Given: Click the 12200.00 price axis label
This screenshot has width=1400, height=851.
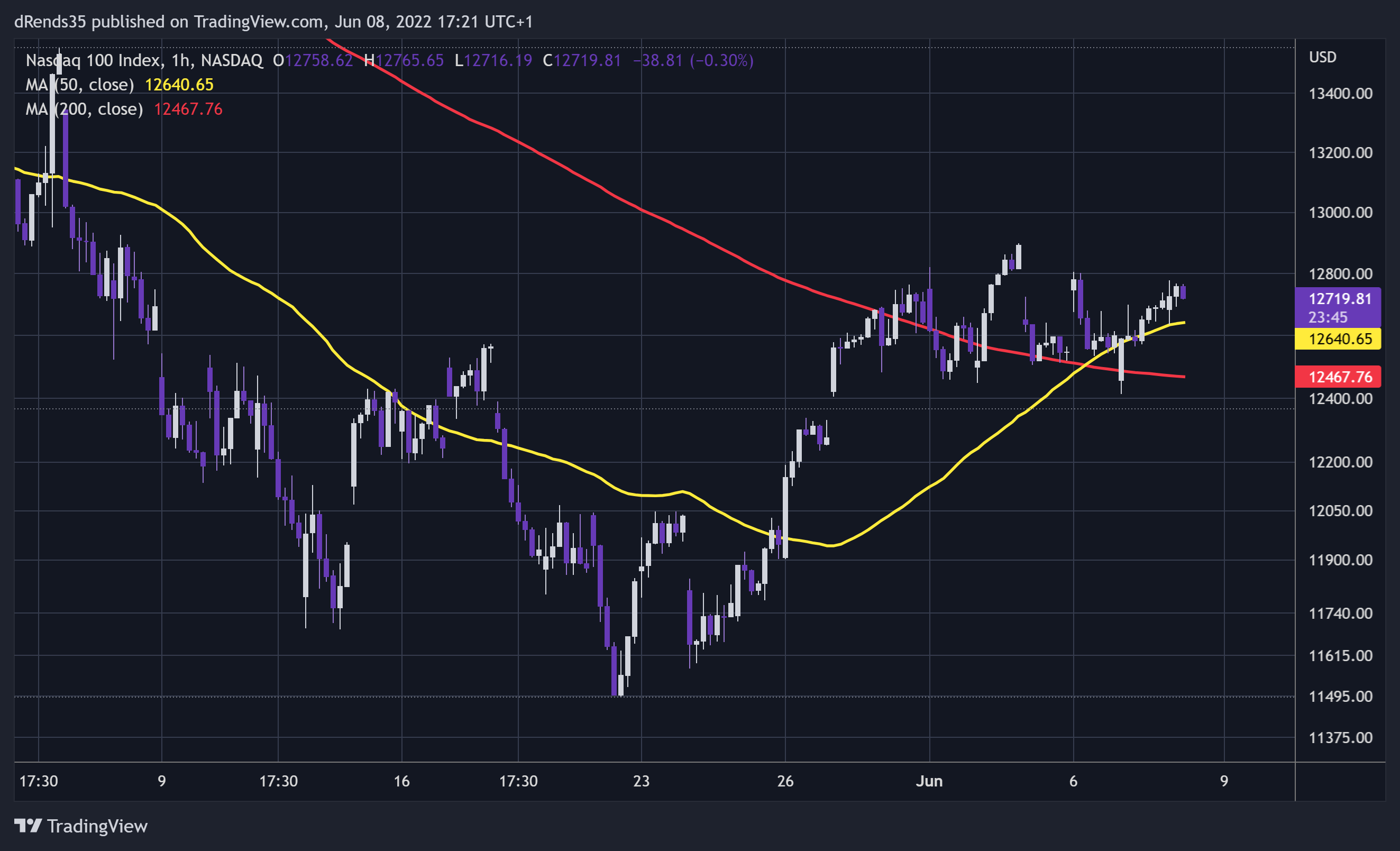Looking at the screenshot, I should tap(1340, 462).
